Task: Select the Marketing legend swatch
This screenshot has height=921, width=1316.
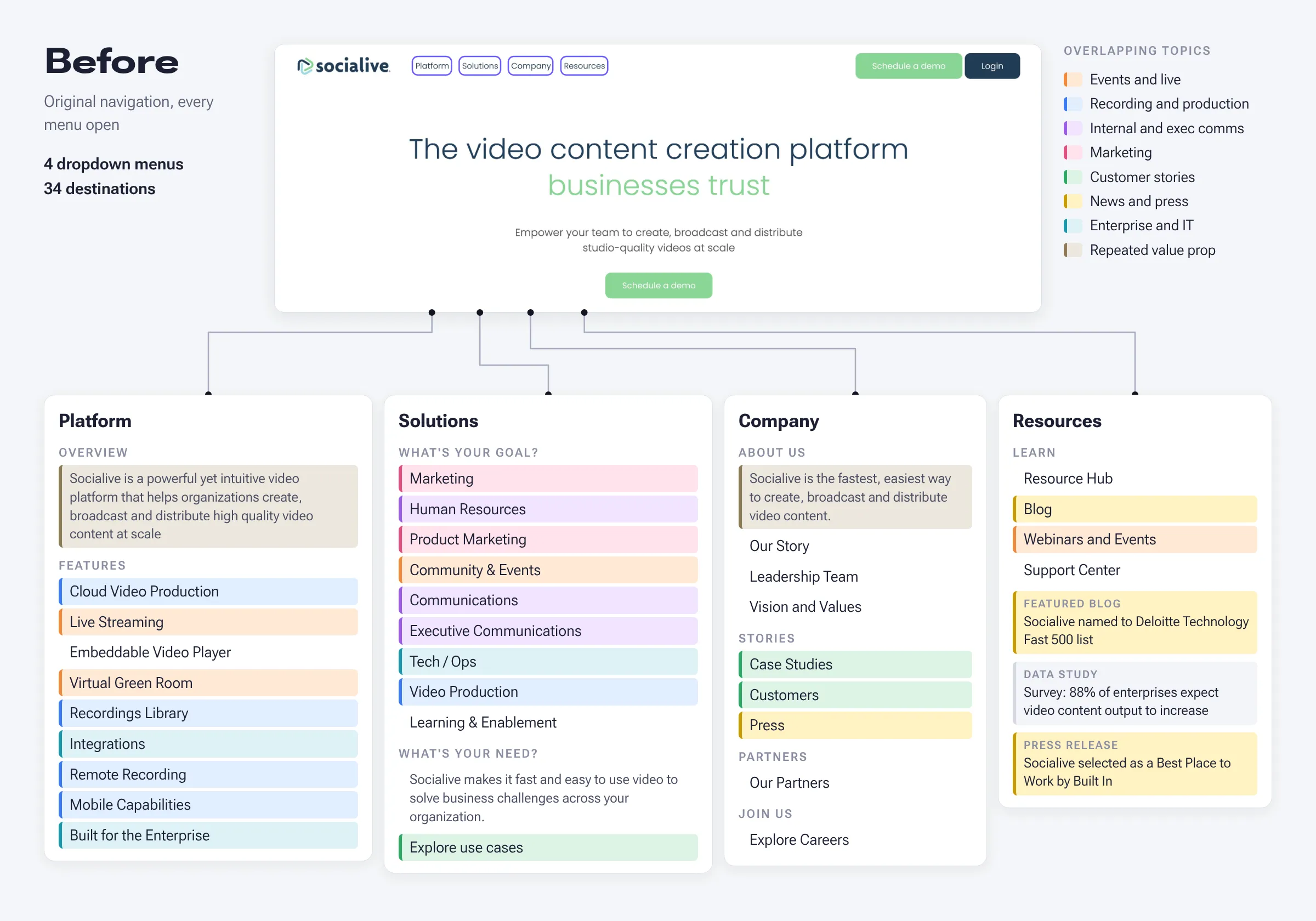Action: pyautogui.click(x=1073, y=152)
